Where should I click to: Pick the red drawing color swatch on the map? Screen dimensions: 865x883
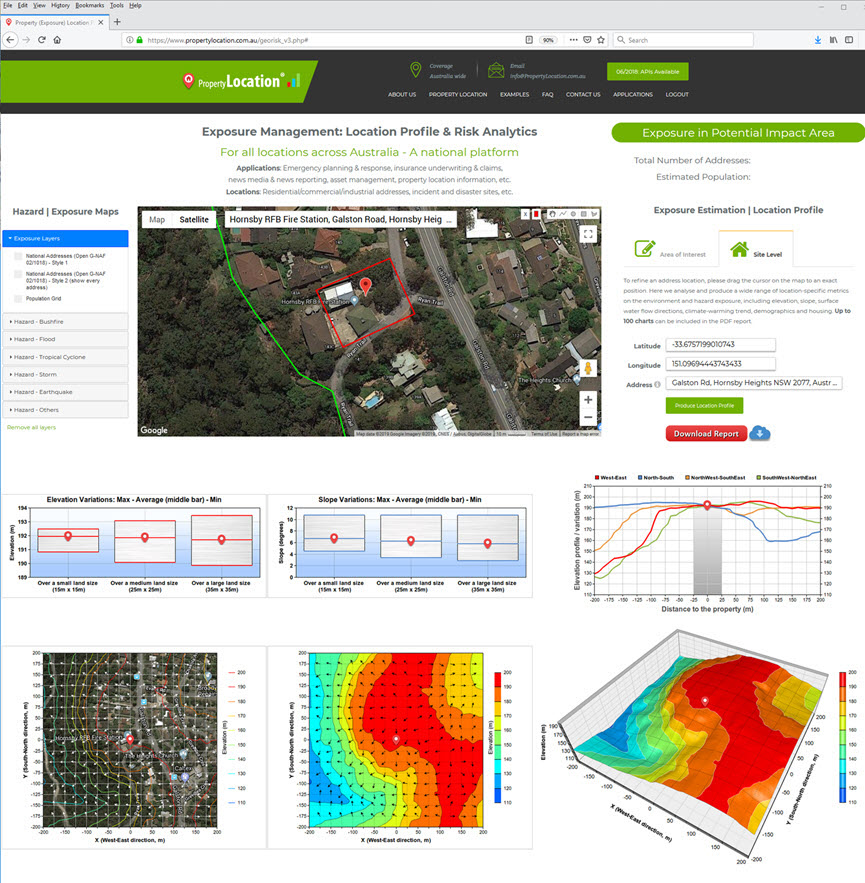536,214
